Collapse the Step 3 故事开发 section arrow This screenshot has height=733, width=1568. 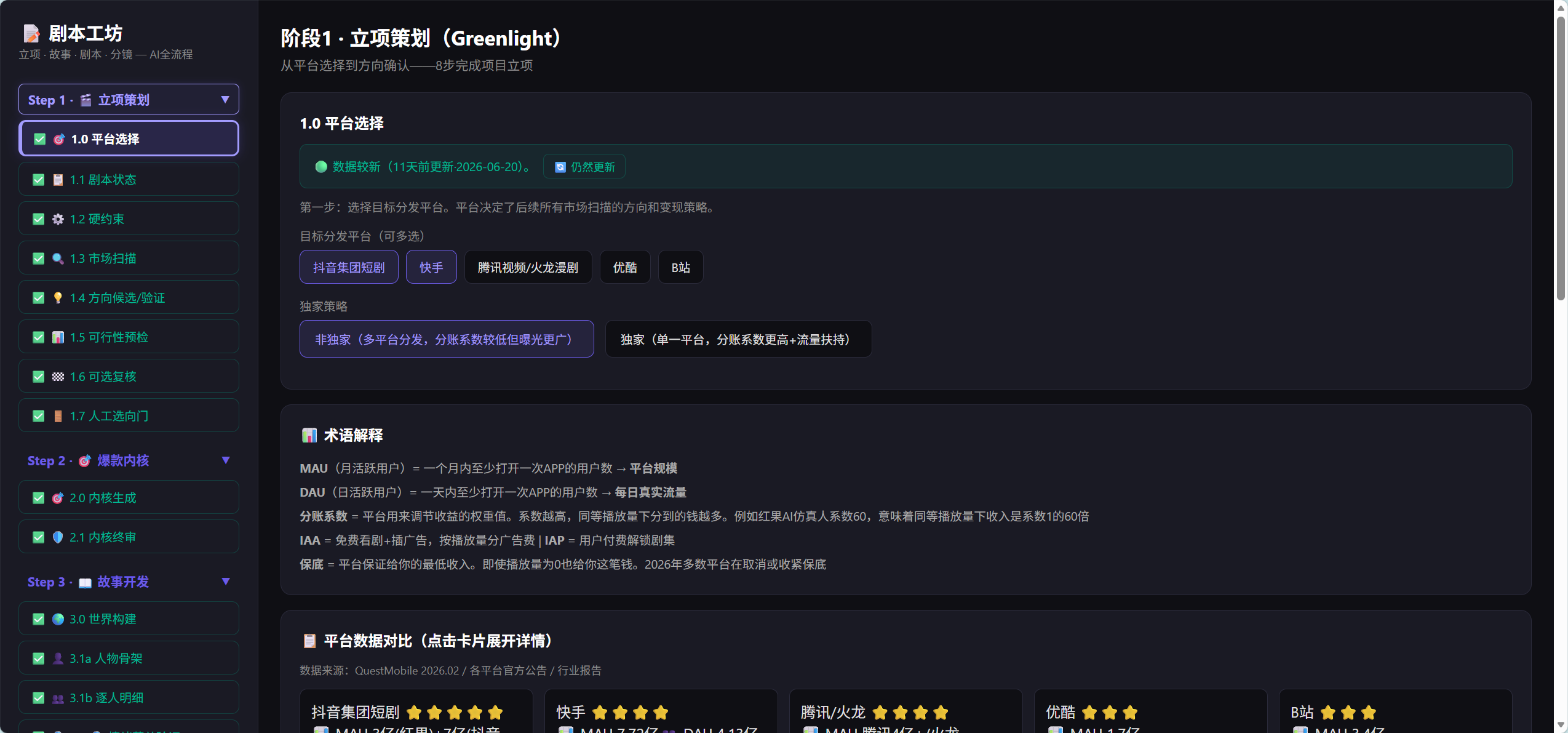226,582
